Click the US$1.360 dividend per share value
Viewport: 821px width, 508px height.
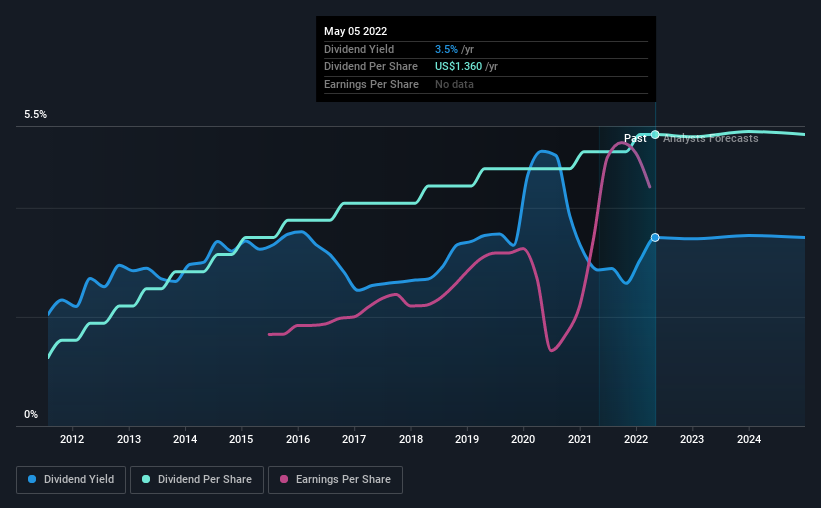(x=458, y=67)
